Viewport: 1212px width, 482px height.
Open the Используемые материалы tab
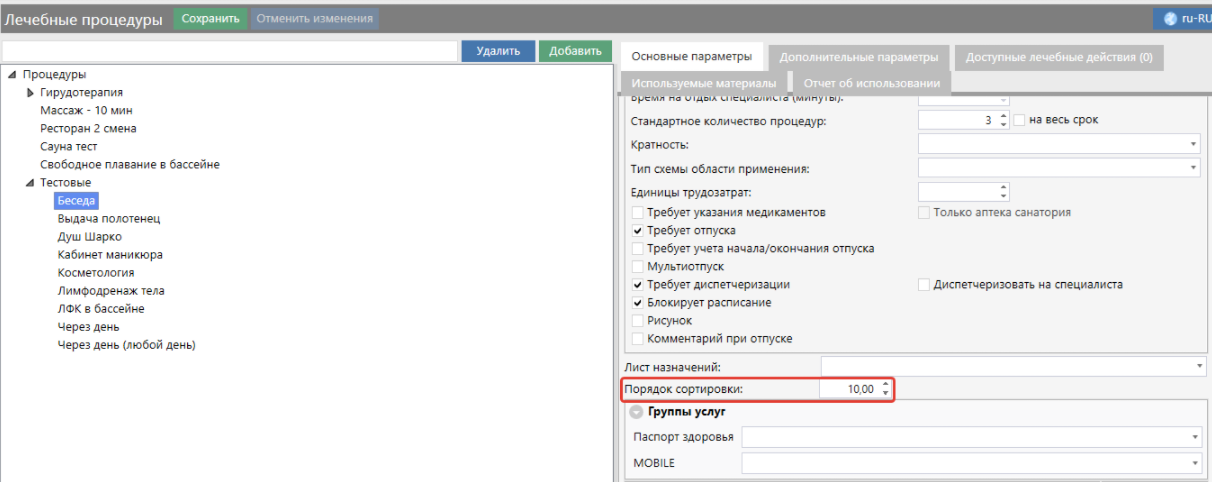pos(703,83)
